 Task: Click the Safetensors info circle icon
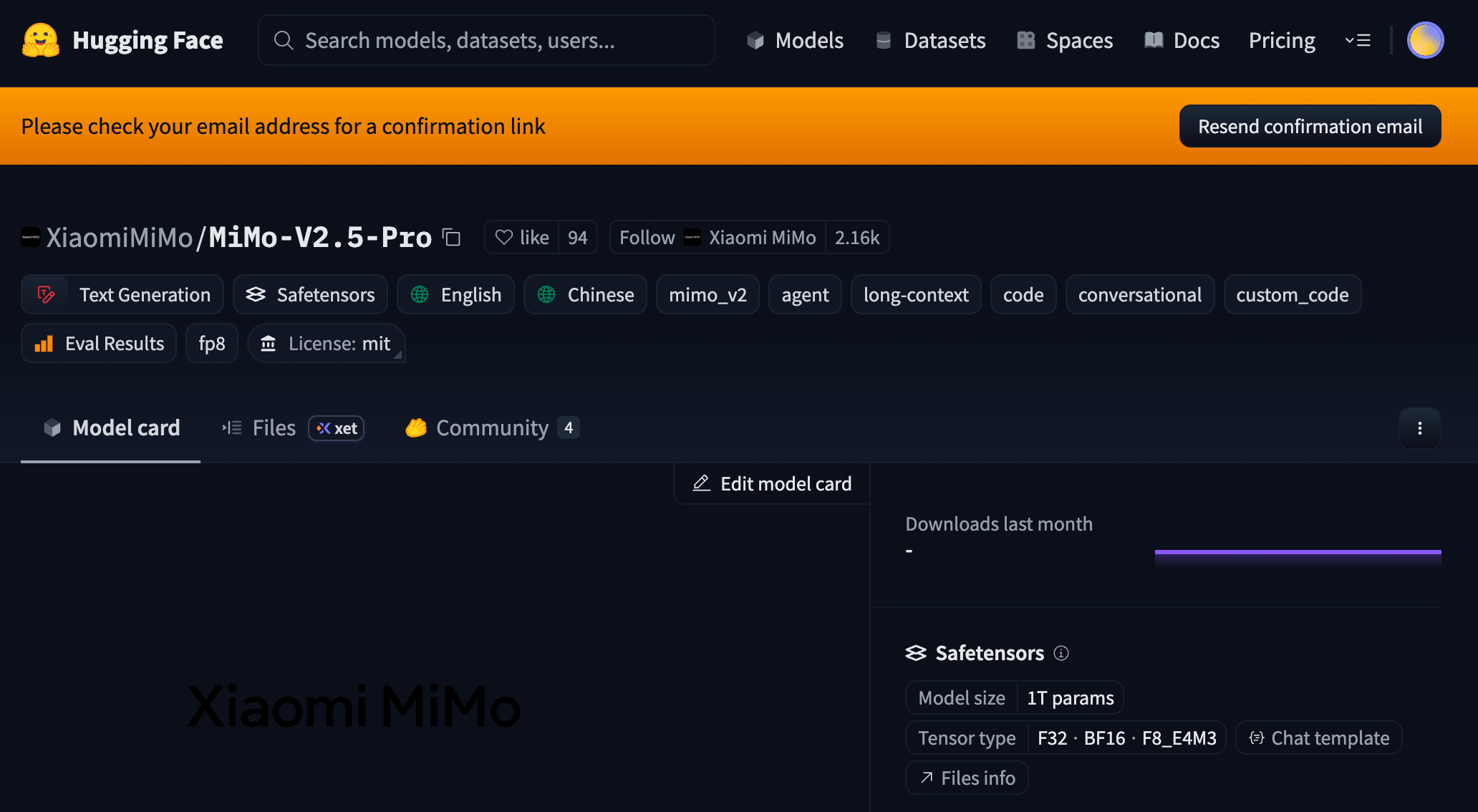point(1061,653)
